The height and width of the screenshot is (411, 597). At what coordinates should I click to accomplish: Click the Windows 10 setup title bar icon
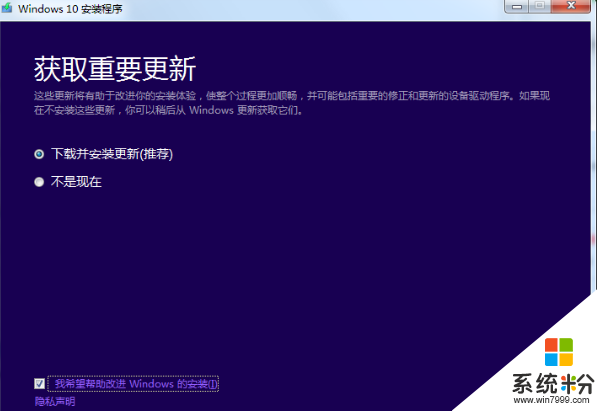(x=7, y=8)
